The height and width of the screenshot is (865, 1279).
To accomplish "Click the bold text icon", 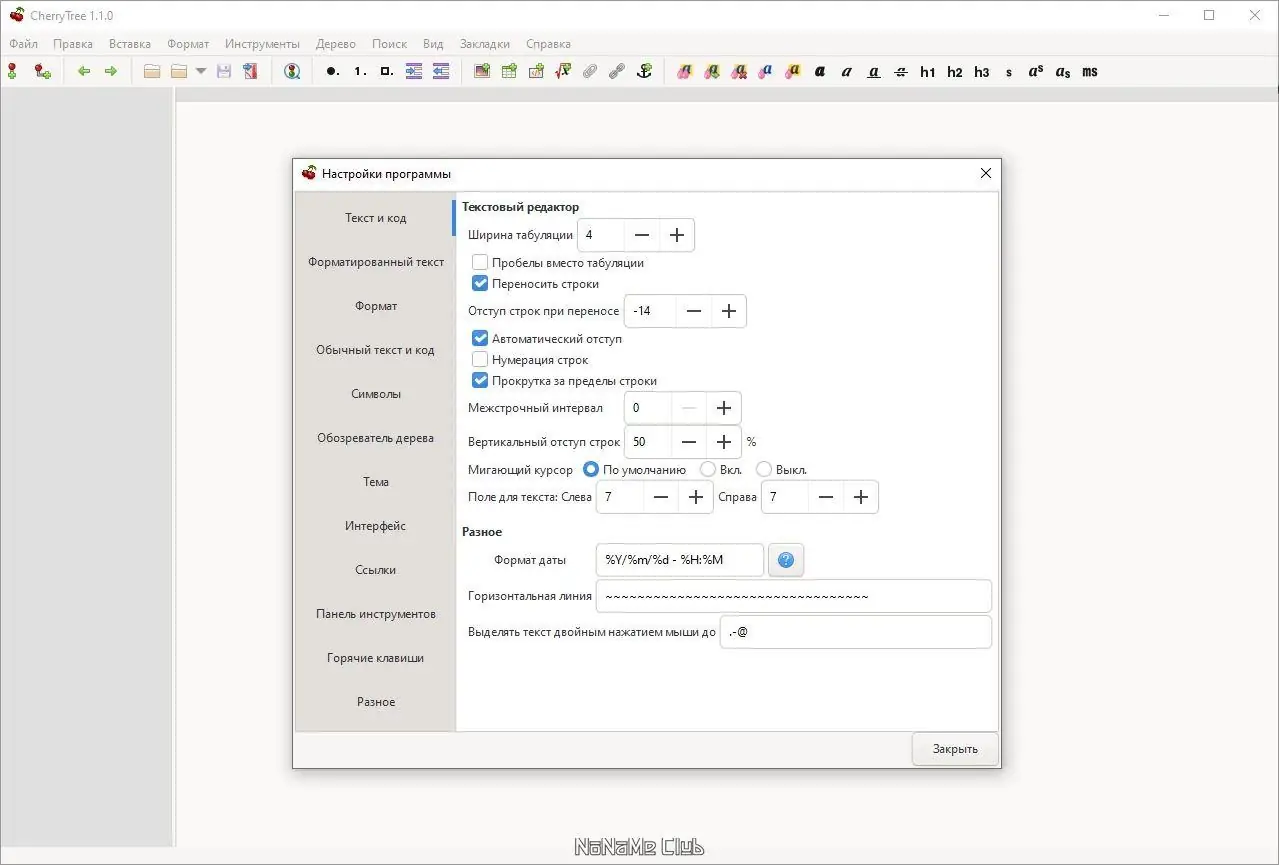I will tap(820, 72).
